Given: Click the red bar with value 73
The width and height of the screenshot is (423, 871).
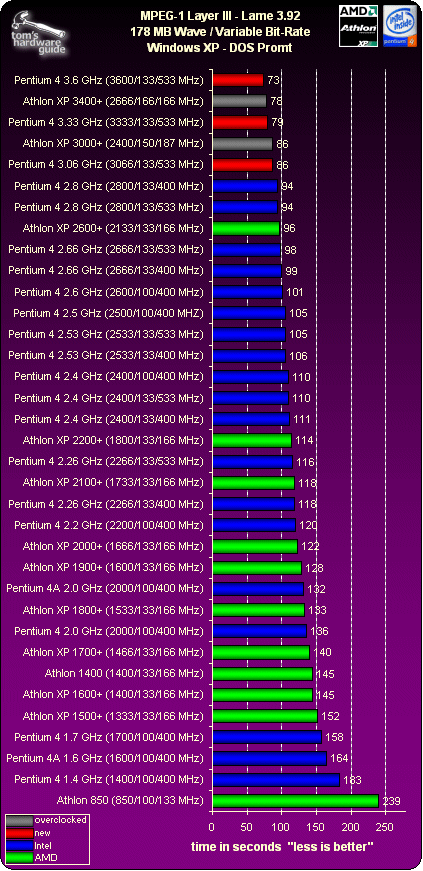Looking at the screenshot, I should (238, 81).
